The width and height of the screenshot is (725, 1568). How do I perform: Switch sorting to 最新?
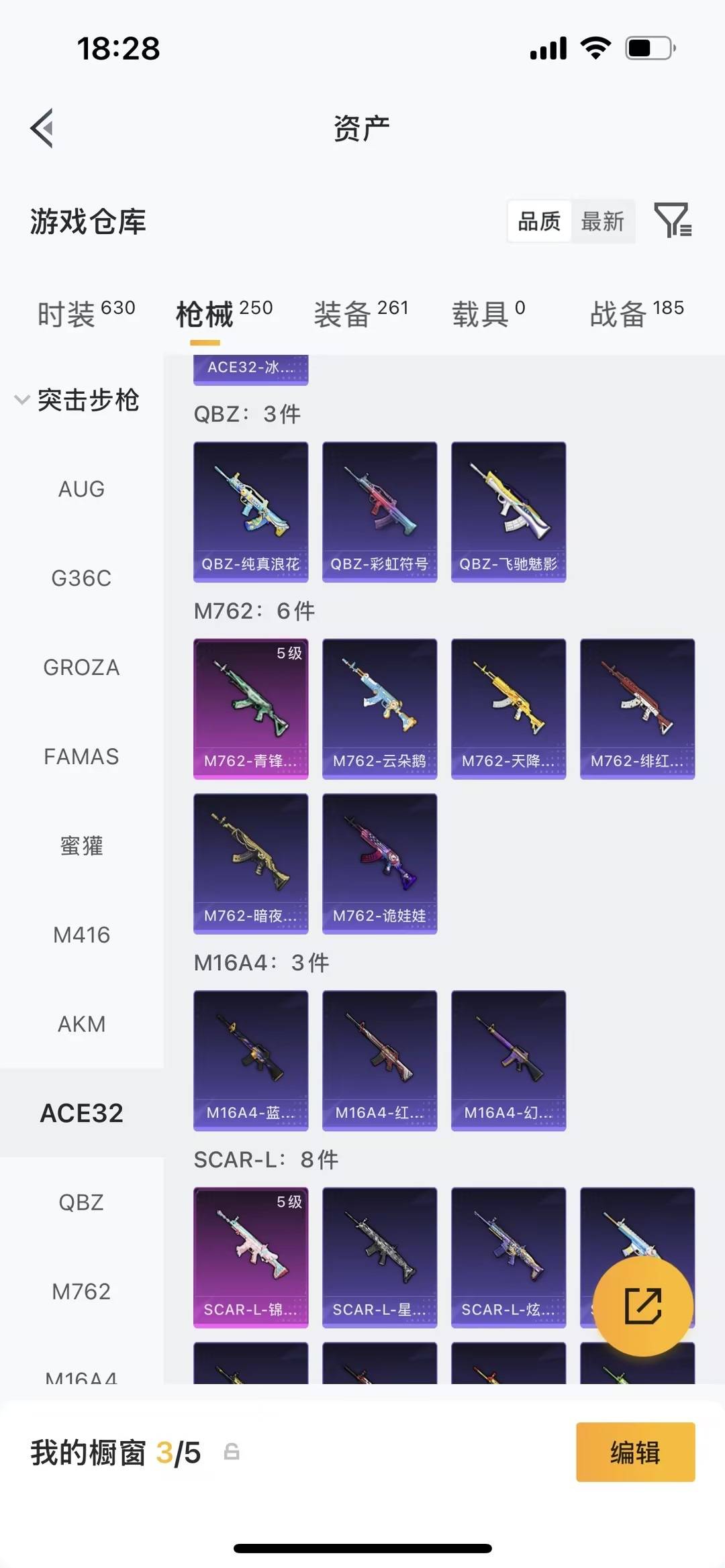[x=603, y=221]
